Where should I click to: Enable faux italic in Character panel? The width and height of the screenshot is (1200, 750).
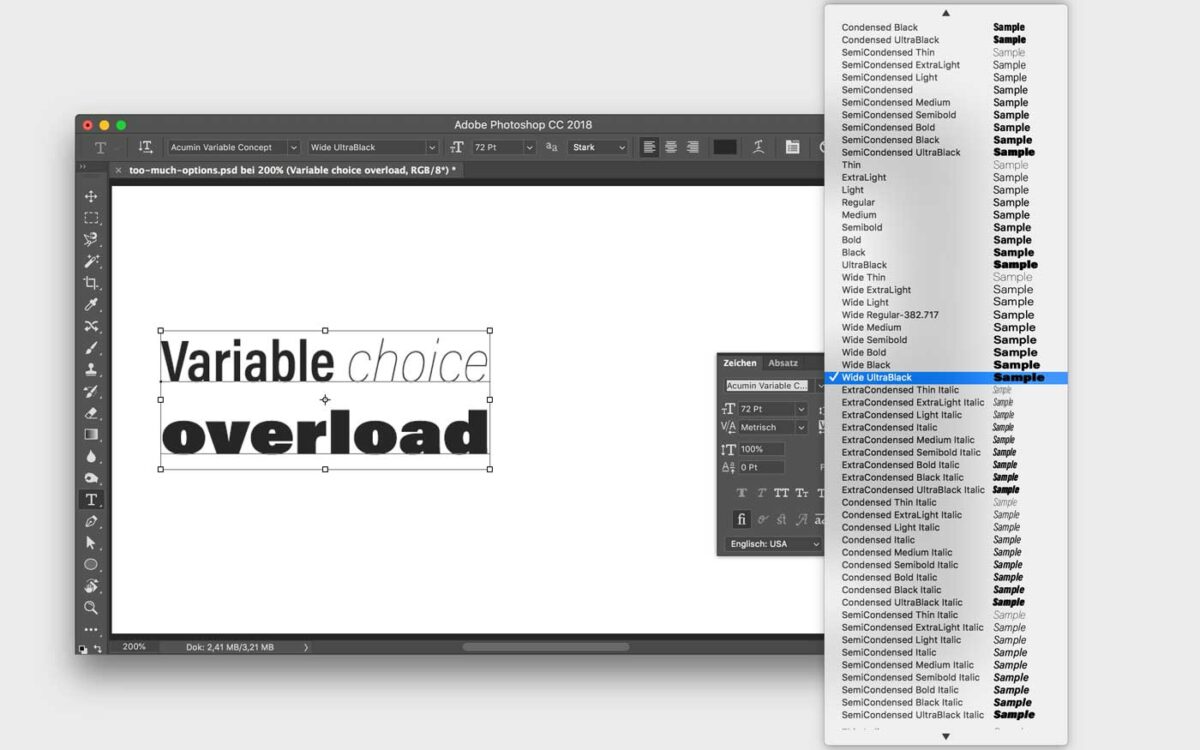coord(762,492)
